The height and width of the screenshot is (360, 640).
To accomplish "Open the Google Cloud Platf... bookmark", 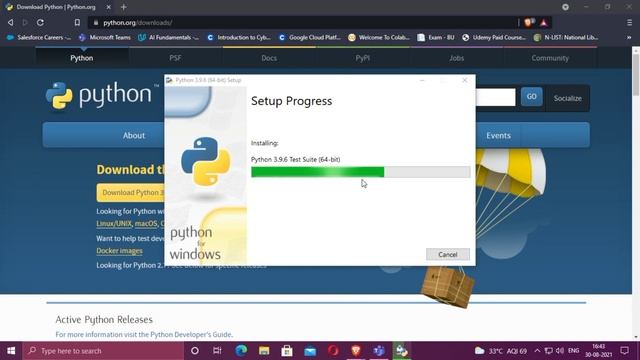I will coord(310,37).
